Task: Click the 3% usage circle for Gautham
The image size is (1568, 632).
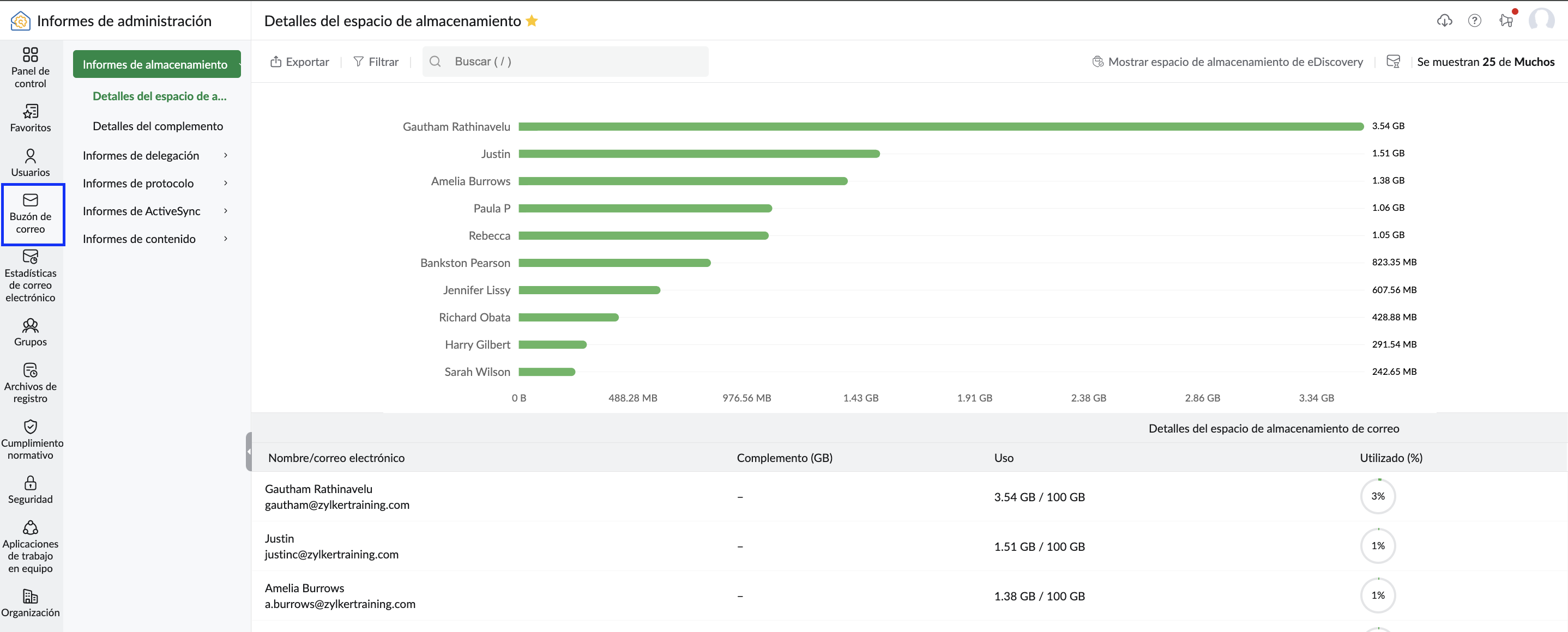Action: (1378, 496)
